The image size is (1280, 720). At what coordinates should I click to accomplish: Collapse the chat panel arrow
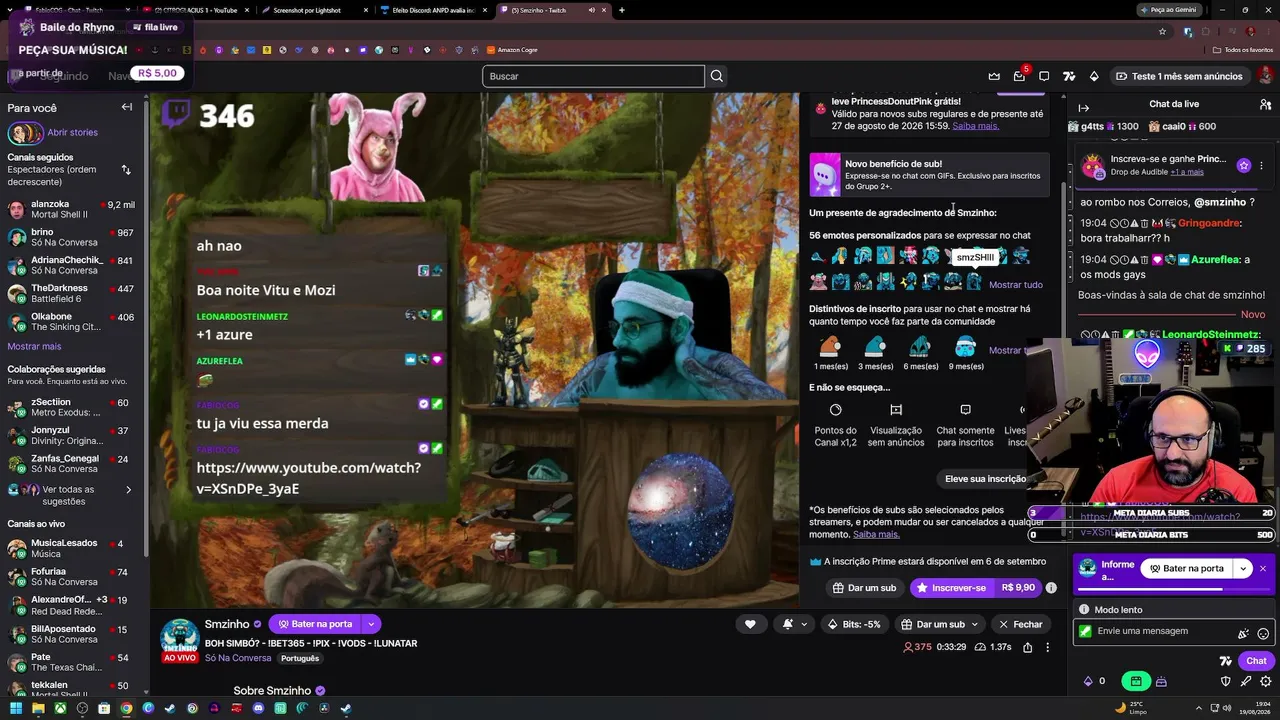pyautogui.click(x=1083, y=108)
